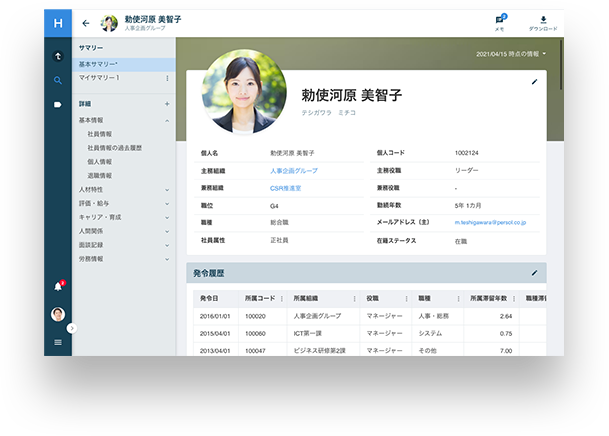Expand the 評価・給与 section

[167, 204]
